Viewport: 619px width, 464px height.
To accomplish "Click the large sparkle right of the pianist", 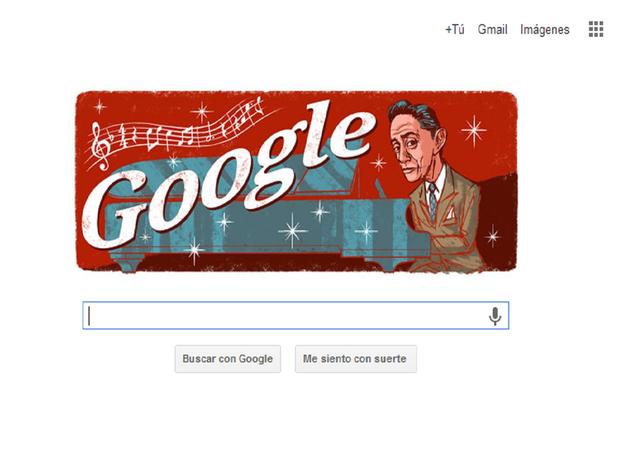I will (474, 130).
